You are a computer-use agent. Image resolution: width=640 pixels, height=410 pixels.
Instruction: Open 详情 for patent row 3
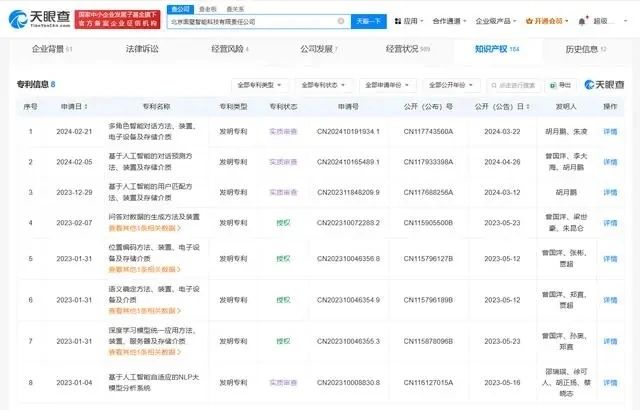[610, 192]
